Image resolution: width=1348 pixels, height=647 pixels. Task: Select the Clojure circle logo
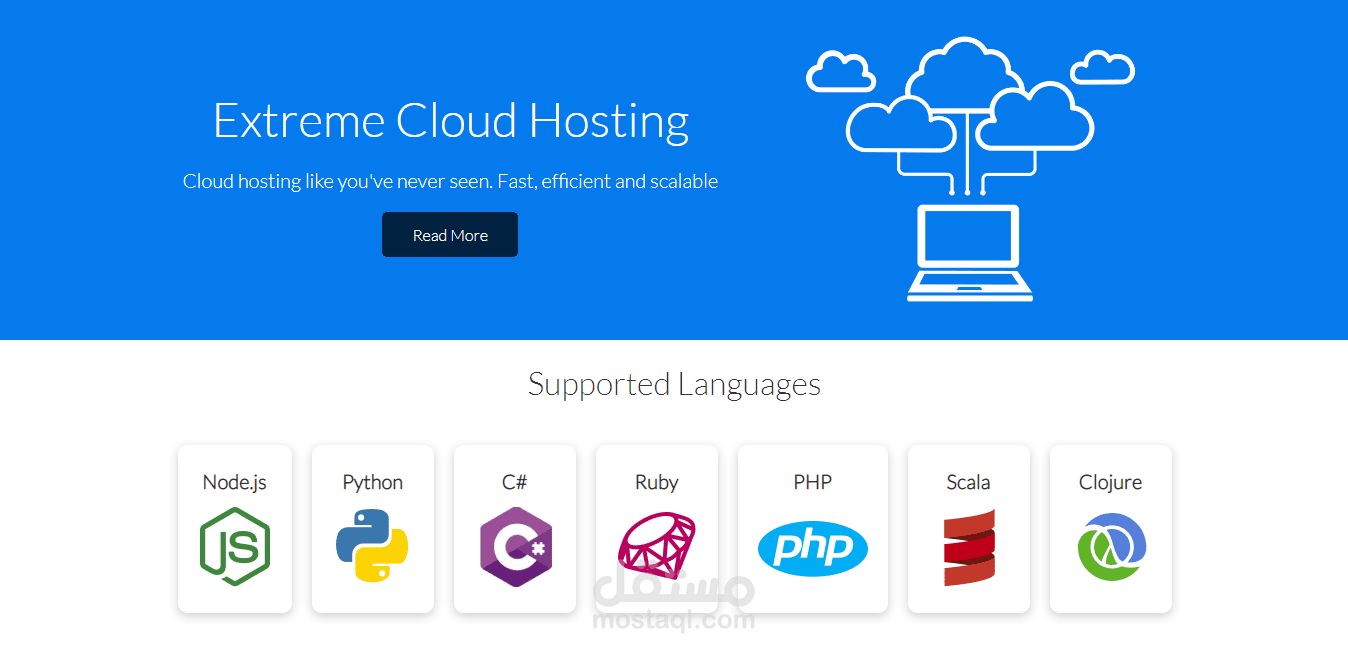click(1111, 546)
